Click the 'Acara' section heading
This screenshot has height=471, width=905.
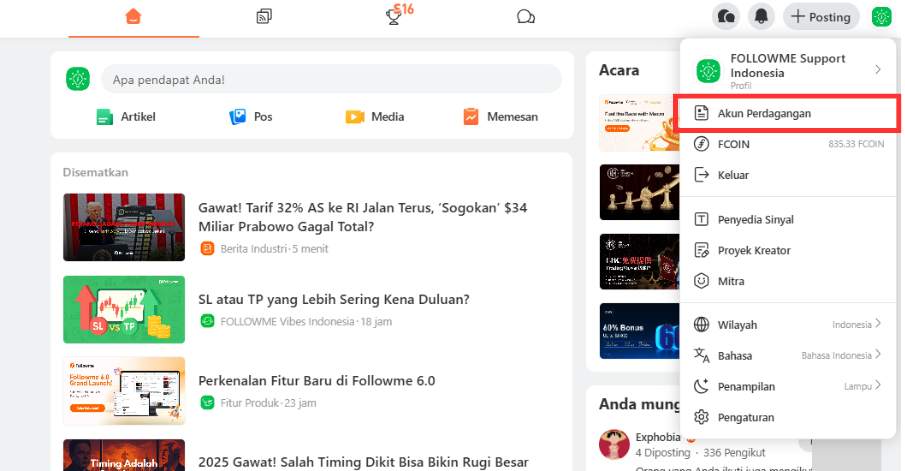coord(619,70)
